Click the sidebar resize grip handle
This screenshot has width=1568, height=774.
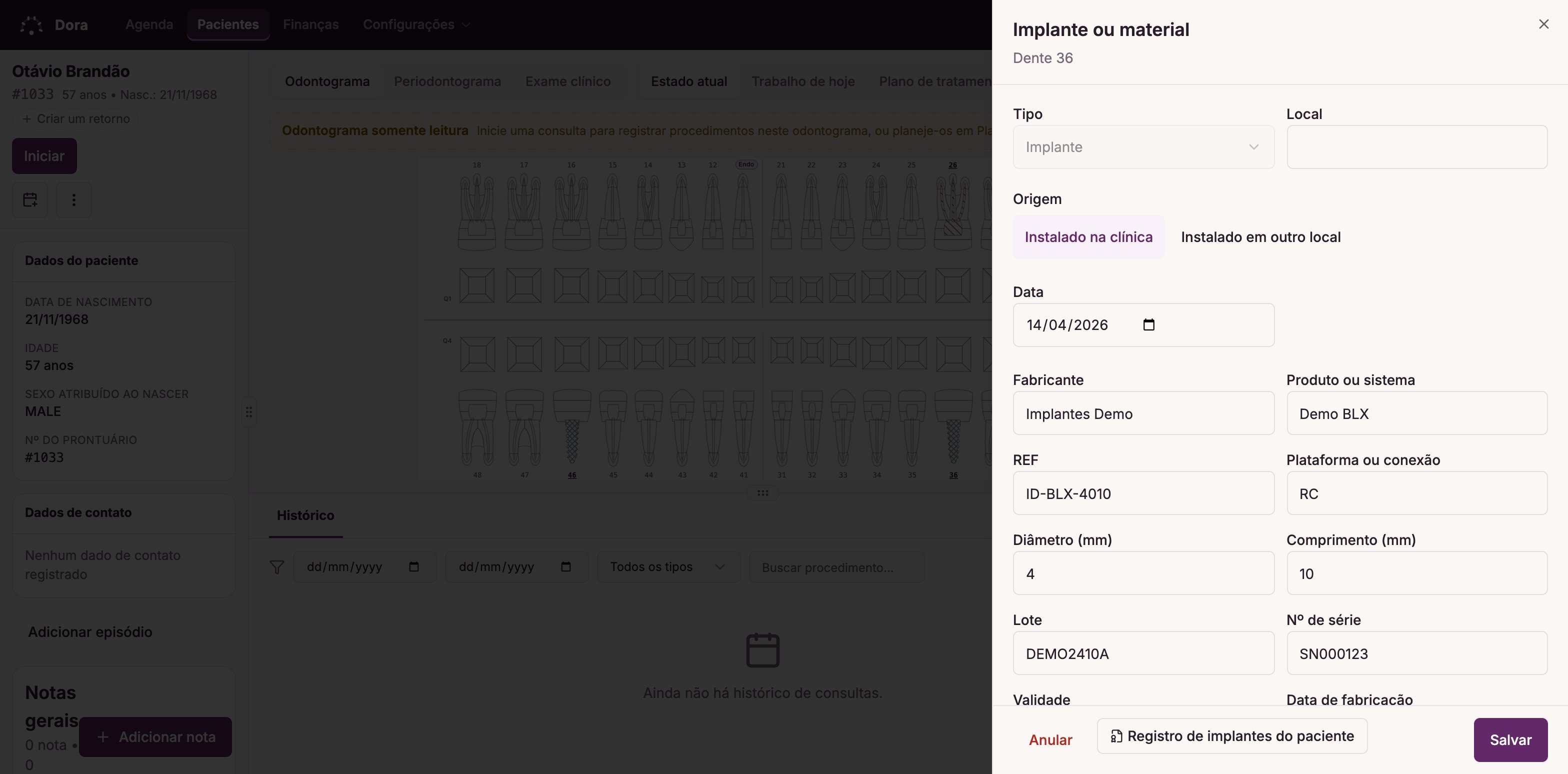pyautogui.click(x=248, y=412)
